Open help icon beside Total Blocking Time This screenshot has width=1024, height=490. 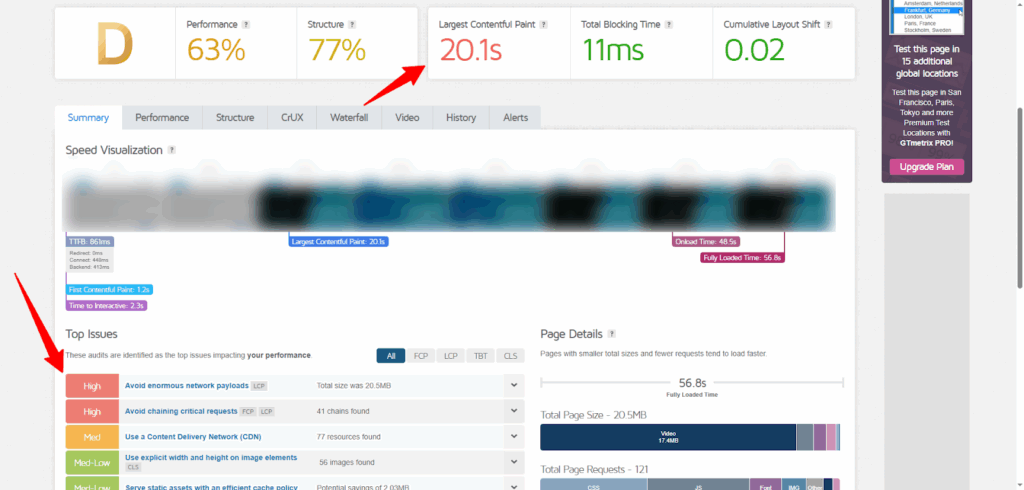[669, 25]
